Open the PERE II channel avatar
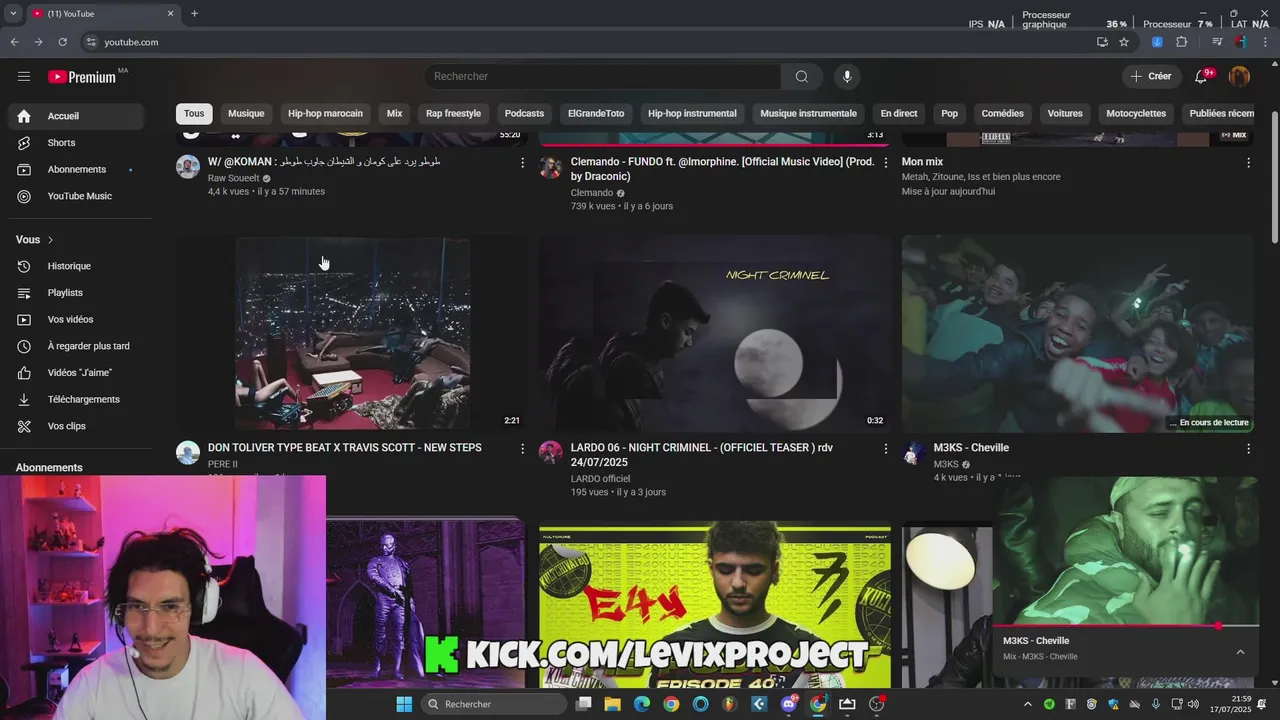The image size is (1280, 720). pos(188,453)
